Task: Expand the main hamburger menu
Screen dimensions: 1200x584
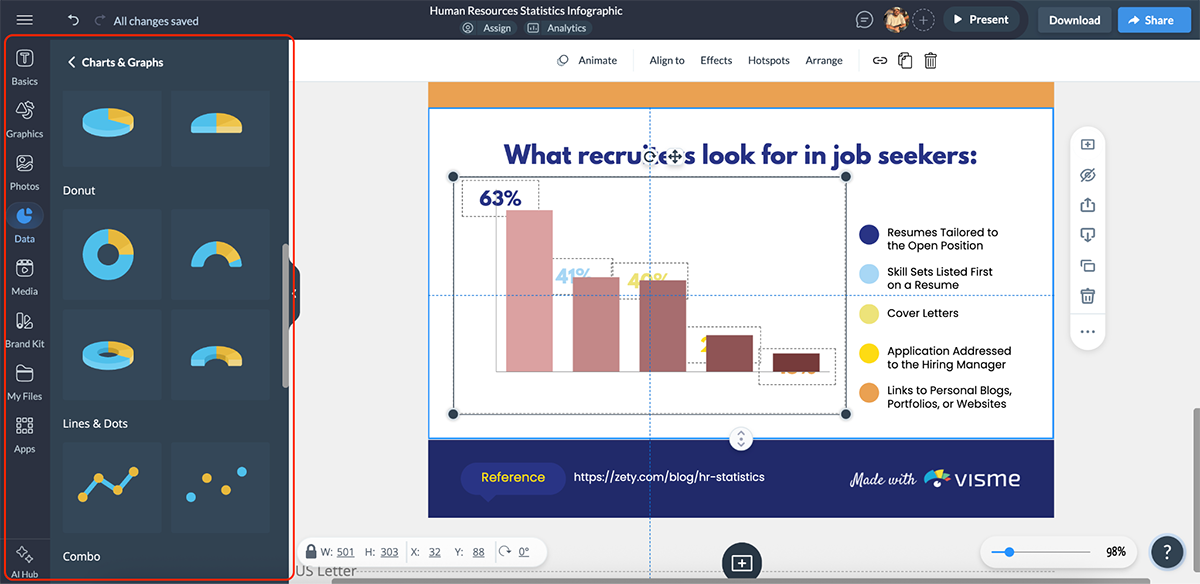Action: pos(24,17)
